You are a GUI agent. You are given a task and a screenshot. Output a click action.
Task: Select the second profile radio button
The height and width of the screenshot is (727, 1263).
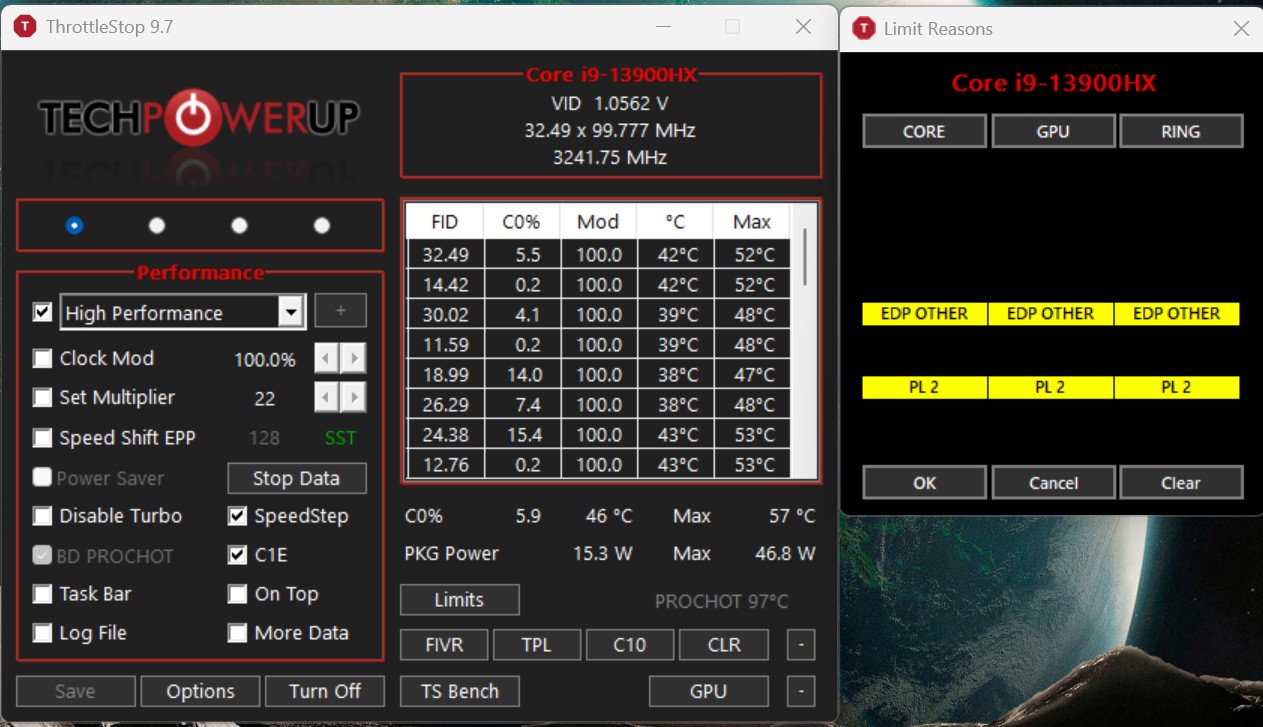point(157,226)
